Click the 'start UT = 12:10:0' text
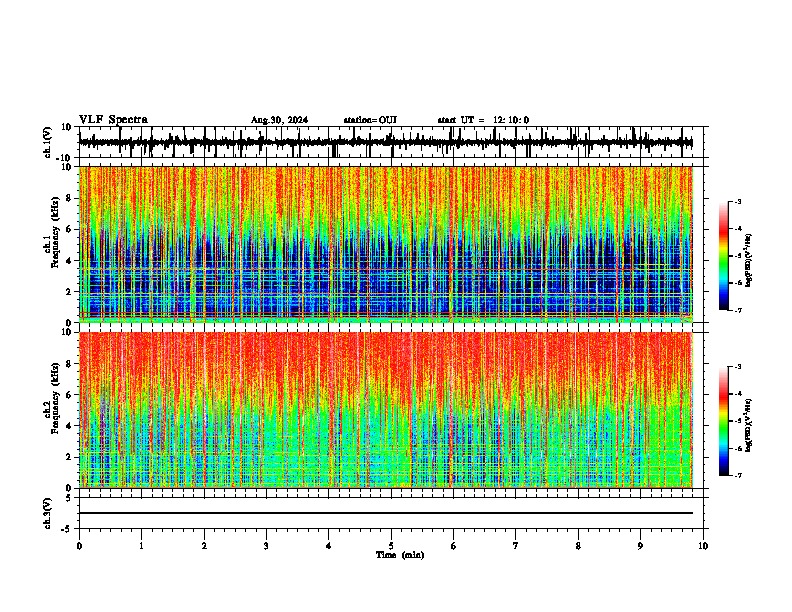 click(x=483, y=120)
